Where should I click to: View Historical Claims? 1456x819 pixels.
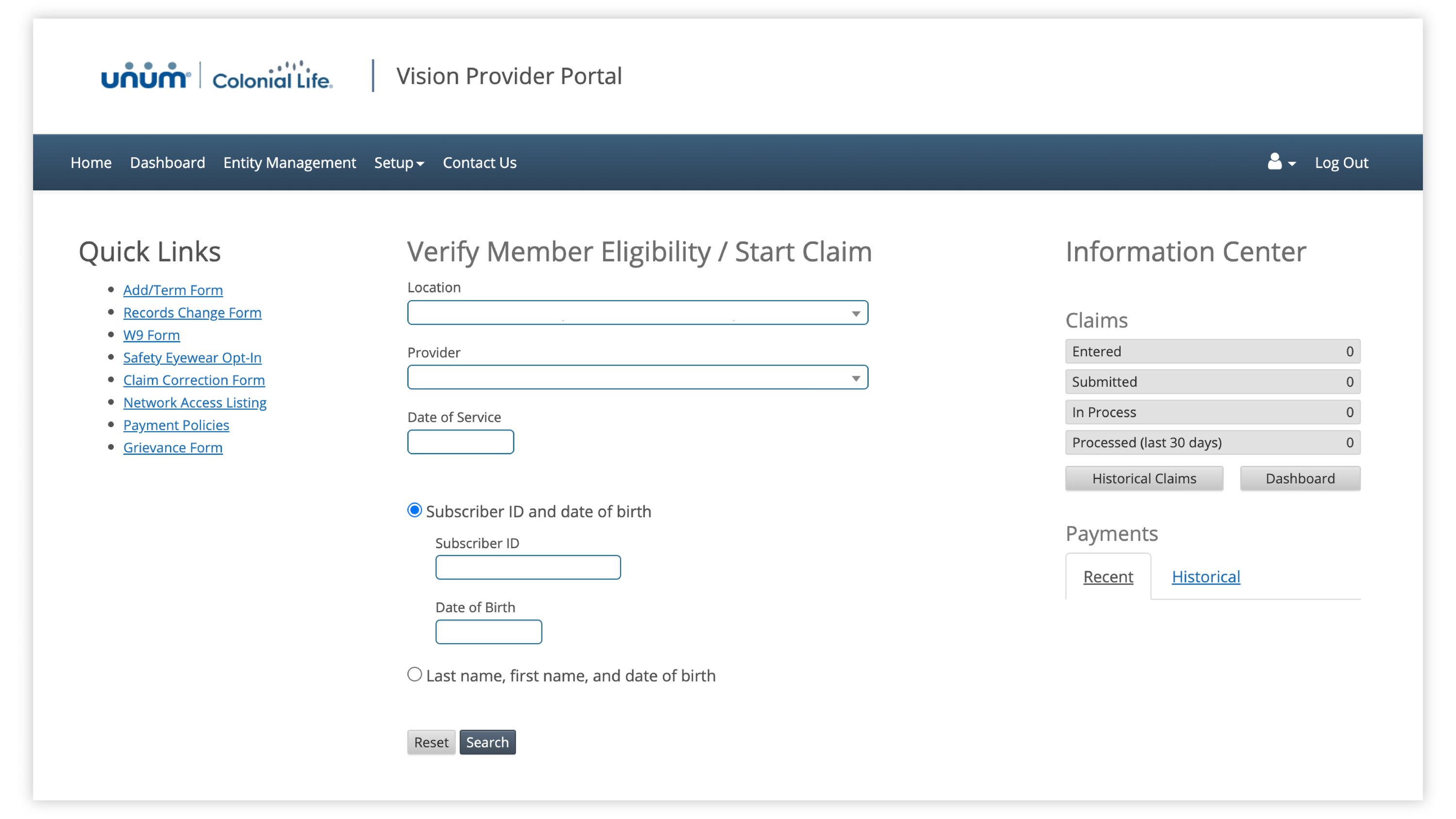coord(1143,478)
